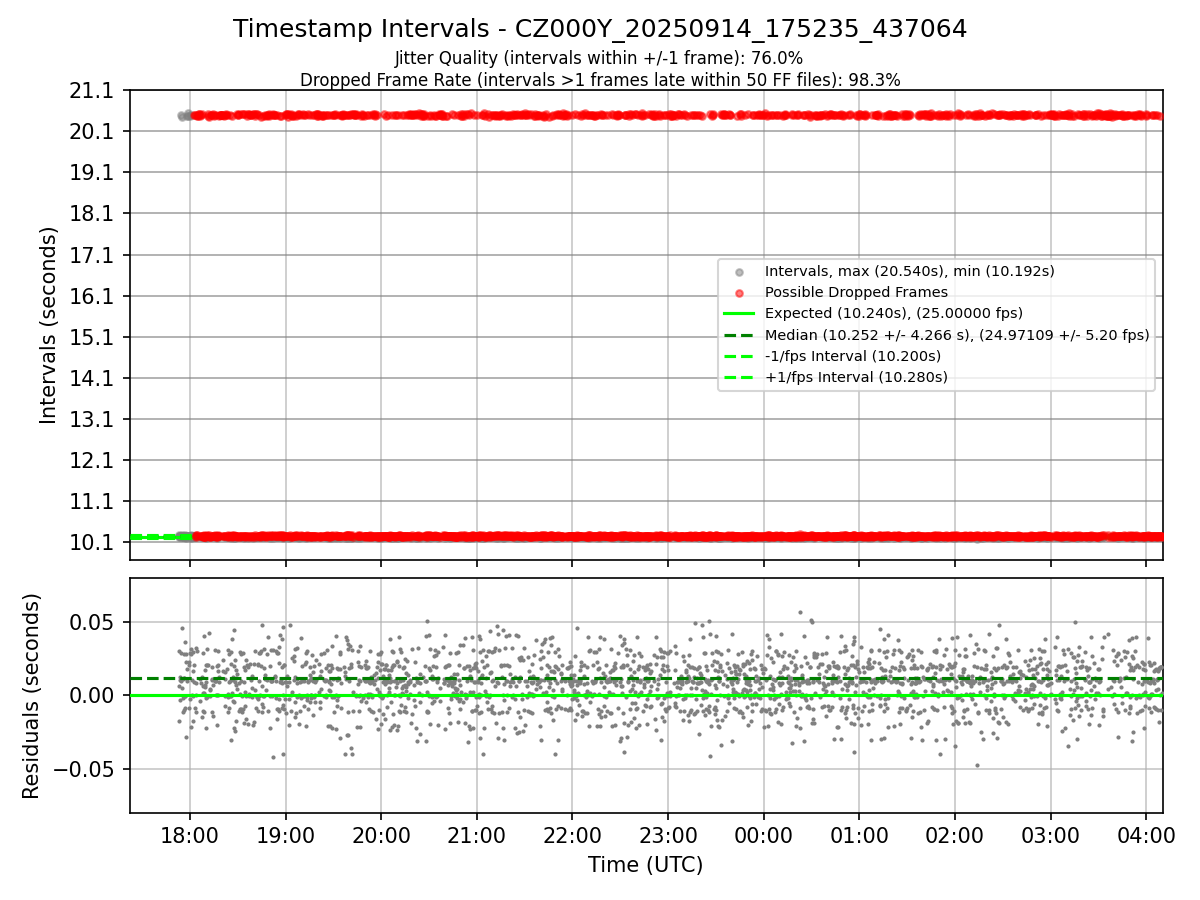Click legend entry '-1/fps Interval (10.200s)'
This screenshot has width=1200, height=900.
pos(853,356)
